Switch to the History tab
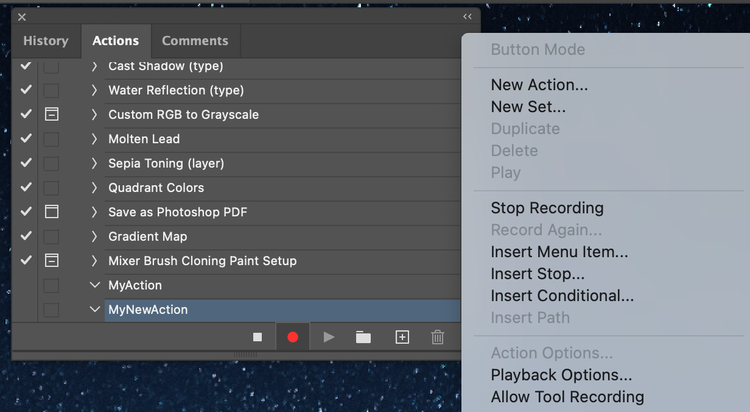Screen dimensions: 750x412 46,41
